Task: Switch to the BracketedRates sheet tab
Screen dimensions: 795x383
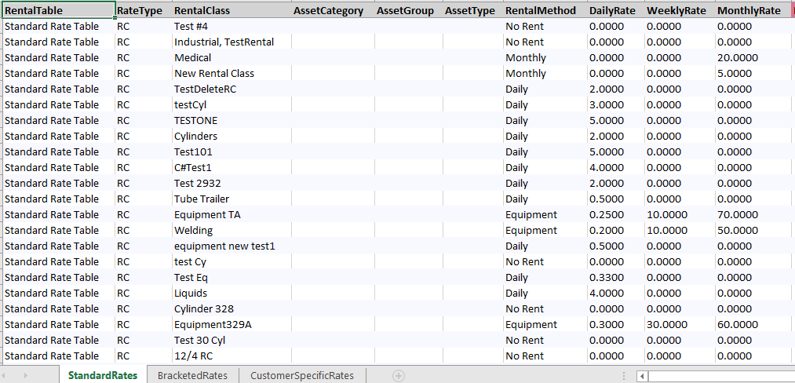Action: click(x=192, y=376)
